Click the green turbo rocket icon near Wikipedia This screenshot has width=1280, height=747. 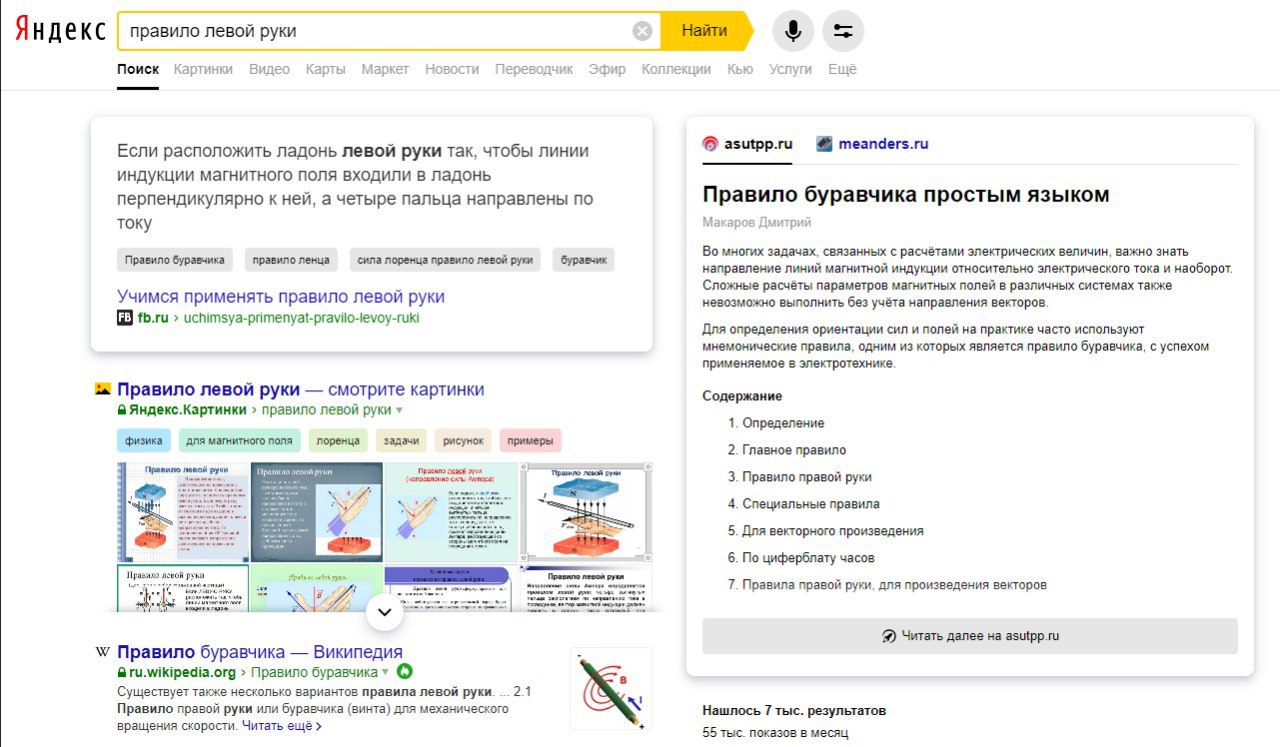click(404, 672)
